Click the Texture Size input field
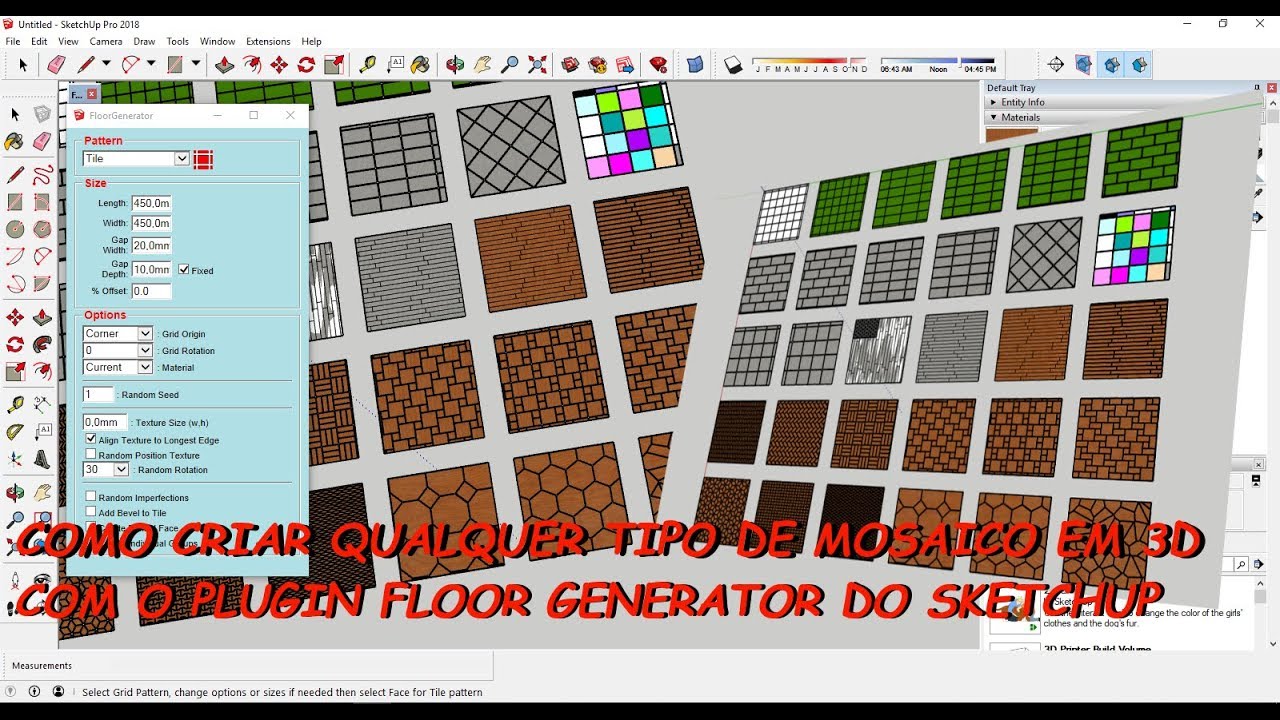 point(105,422)
